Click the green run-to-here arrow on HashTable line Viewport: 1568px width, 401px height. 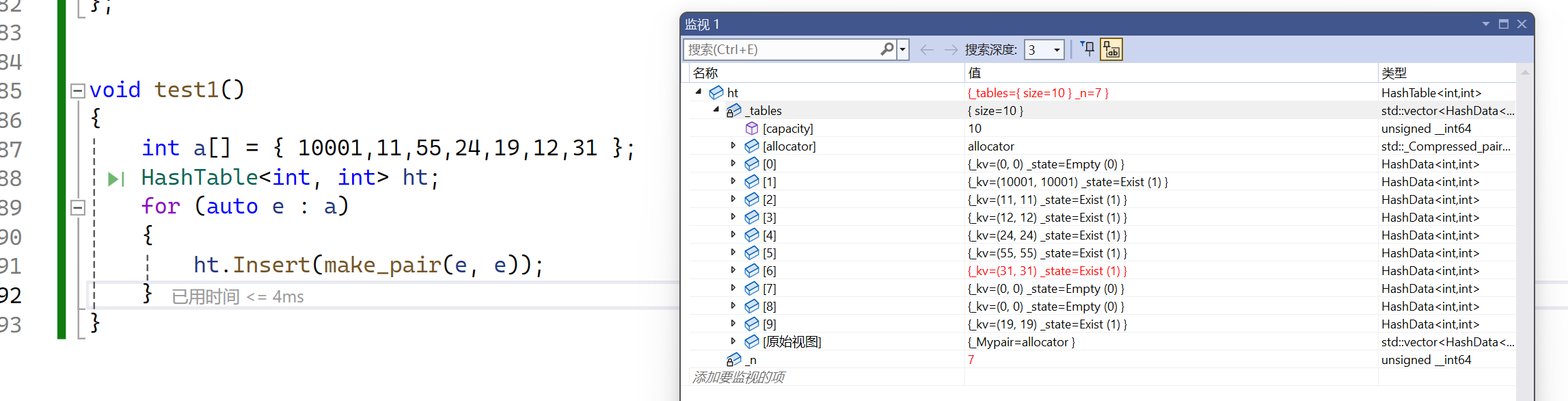click(116, 179)
